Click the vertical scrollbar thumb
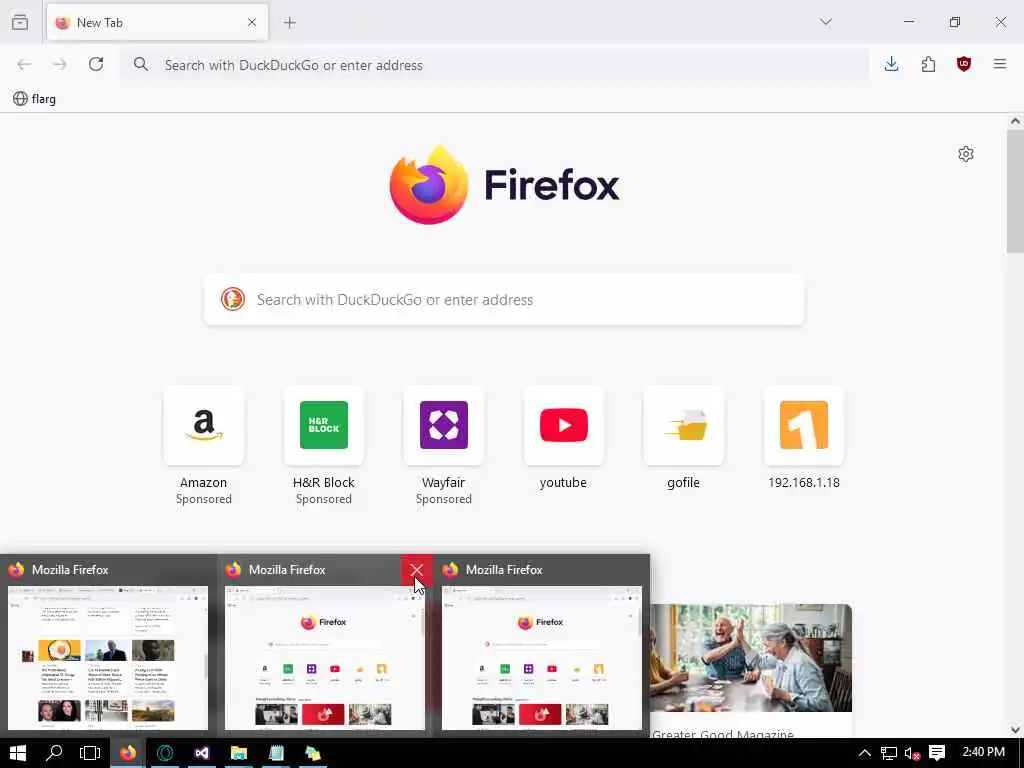 (x=1015, y=191)
